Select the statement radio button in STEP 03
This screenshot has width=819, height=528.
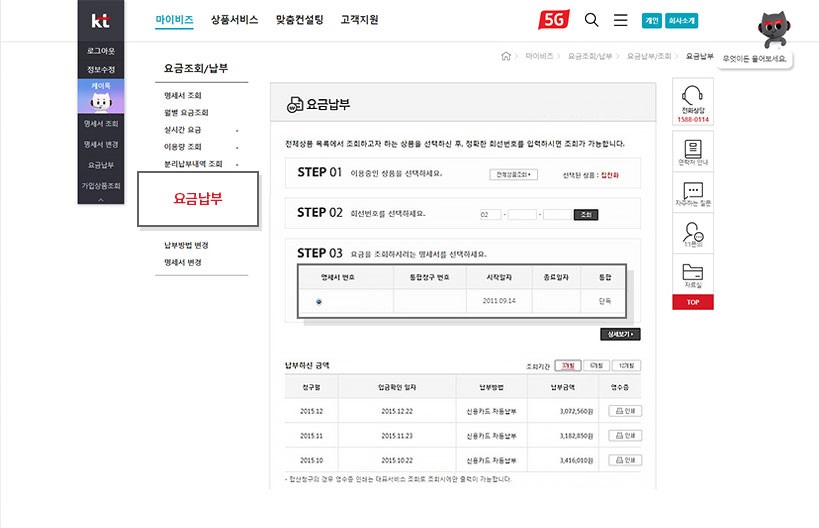click(319, 301)
